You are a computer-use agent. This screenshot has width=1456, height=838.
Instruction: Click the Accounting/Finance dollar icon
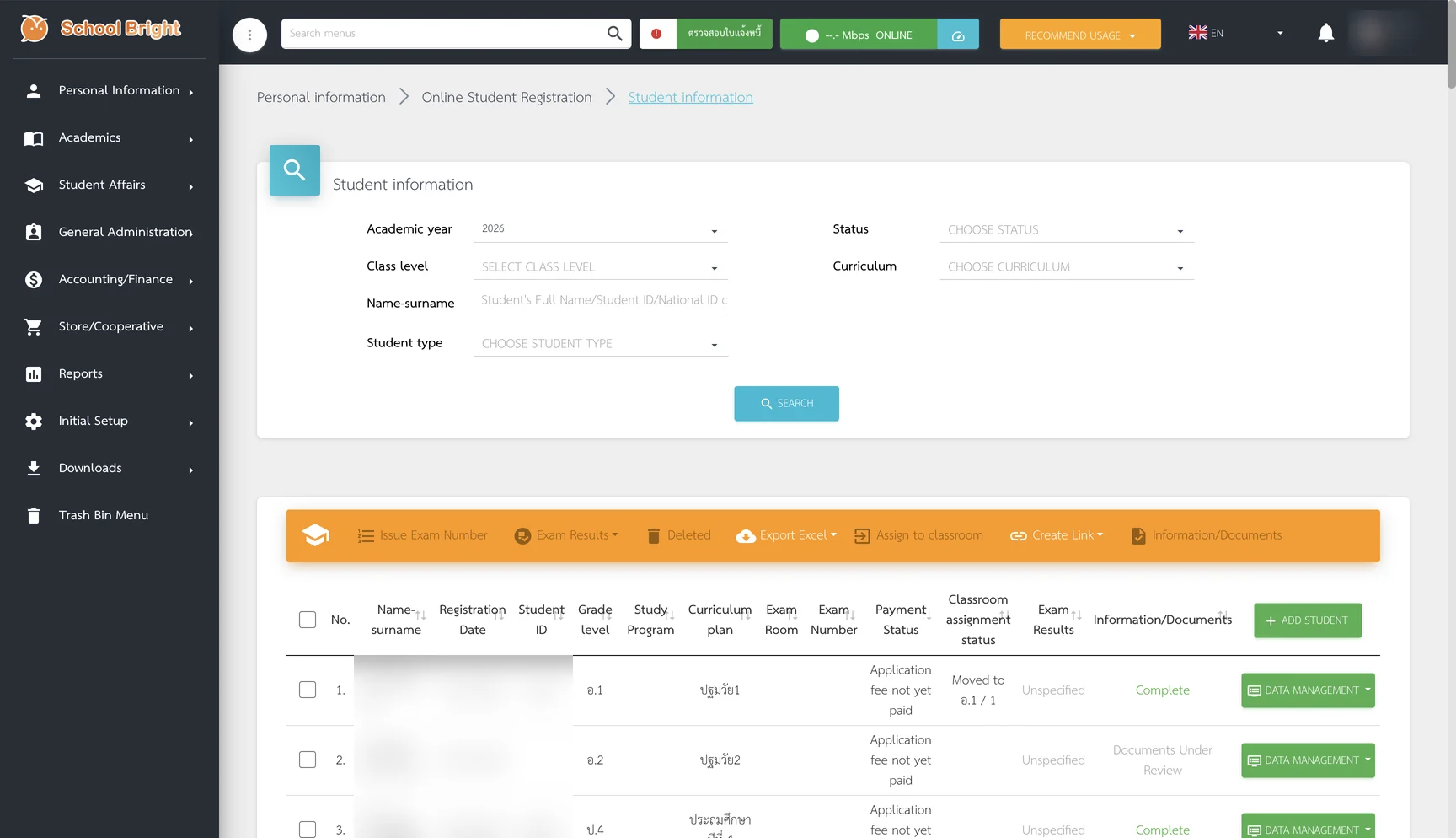coord(34,280)
